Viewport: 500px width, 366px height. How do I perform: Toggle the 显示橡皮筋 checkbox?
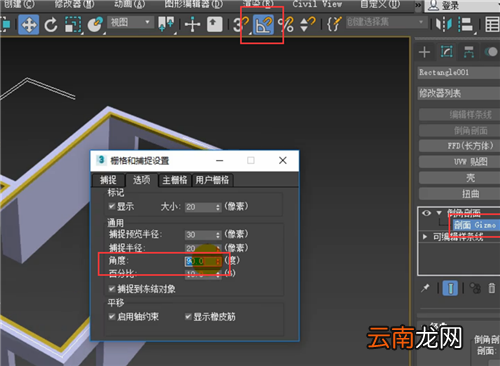coord(188,316)
